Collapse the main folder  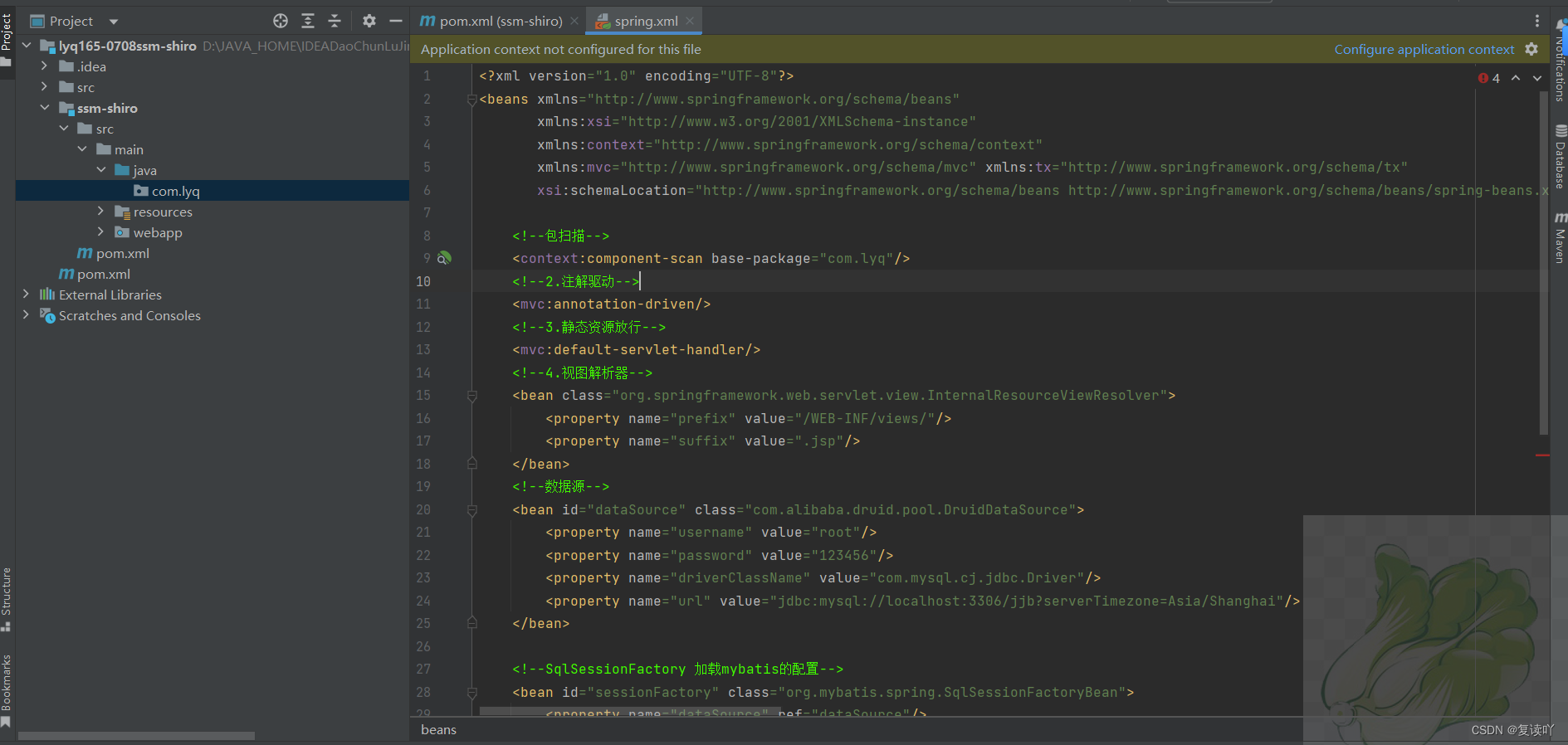82,149
